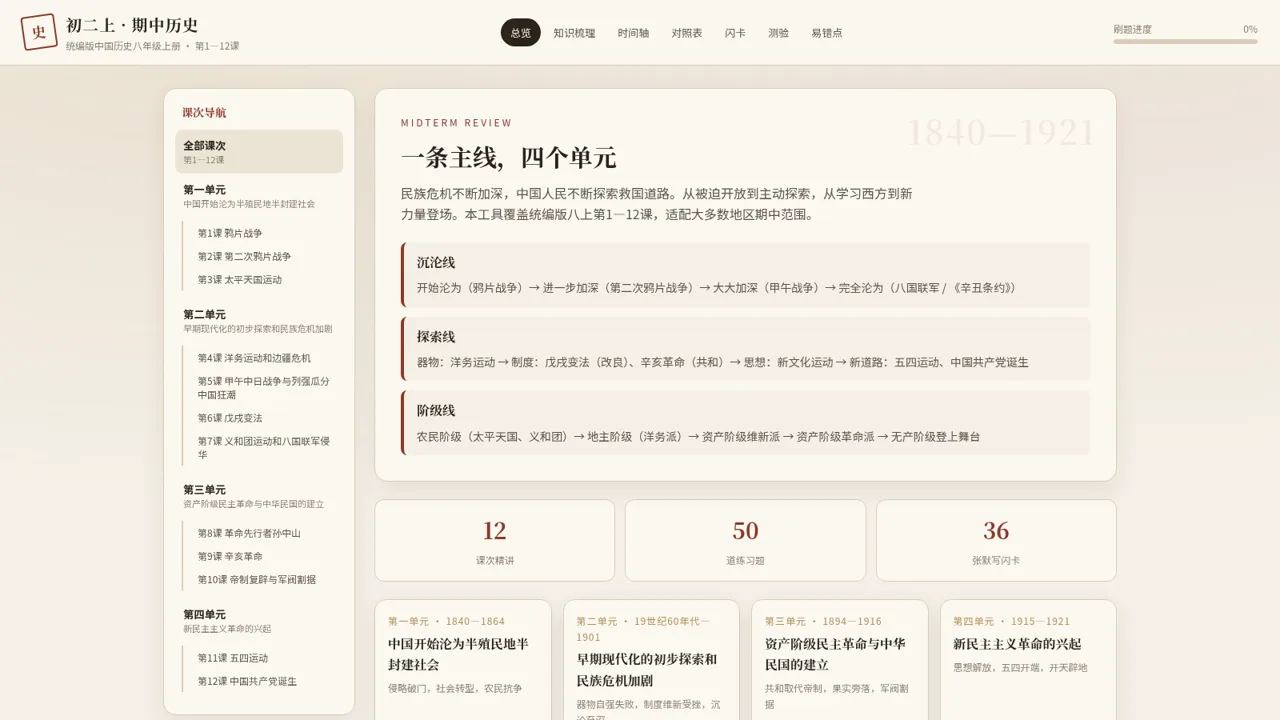Click the 刷题进度 progress bar
Image resolution: width=1280 pixels, height=720 pixels.
coord(1185,42)
